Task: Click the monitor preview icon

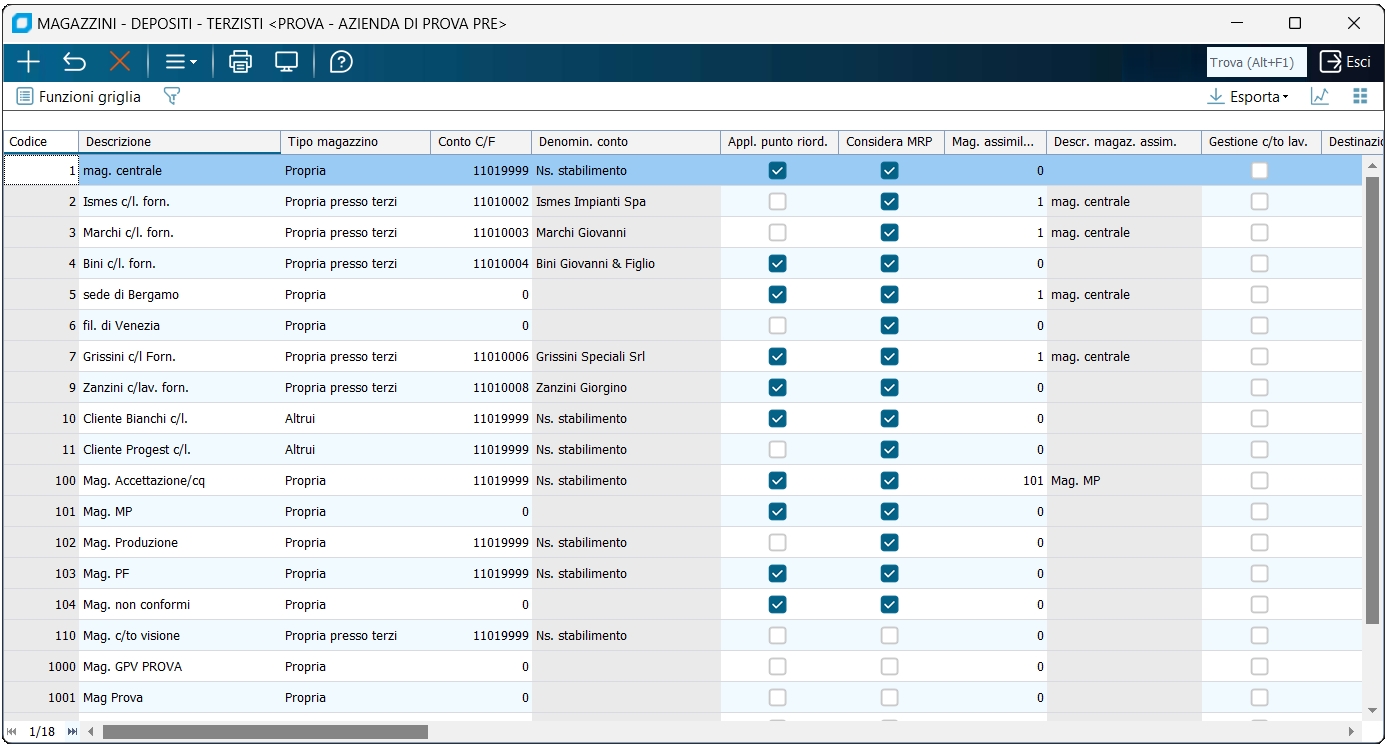Action: click(x=287, y=62)
